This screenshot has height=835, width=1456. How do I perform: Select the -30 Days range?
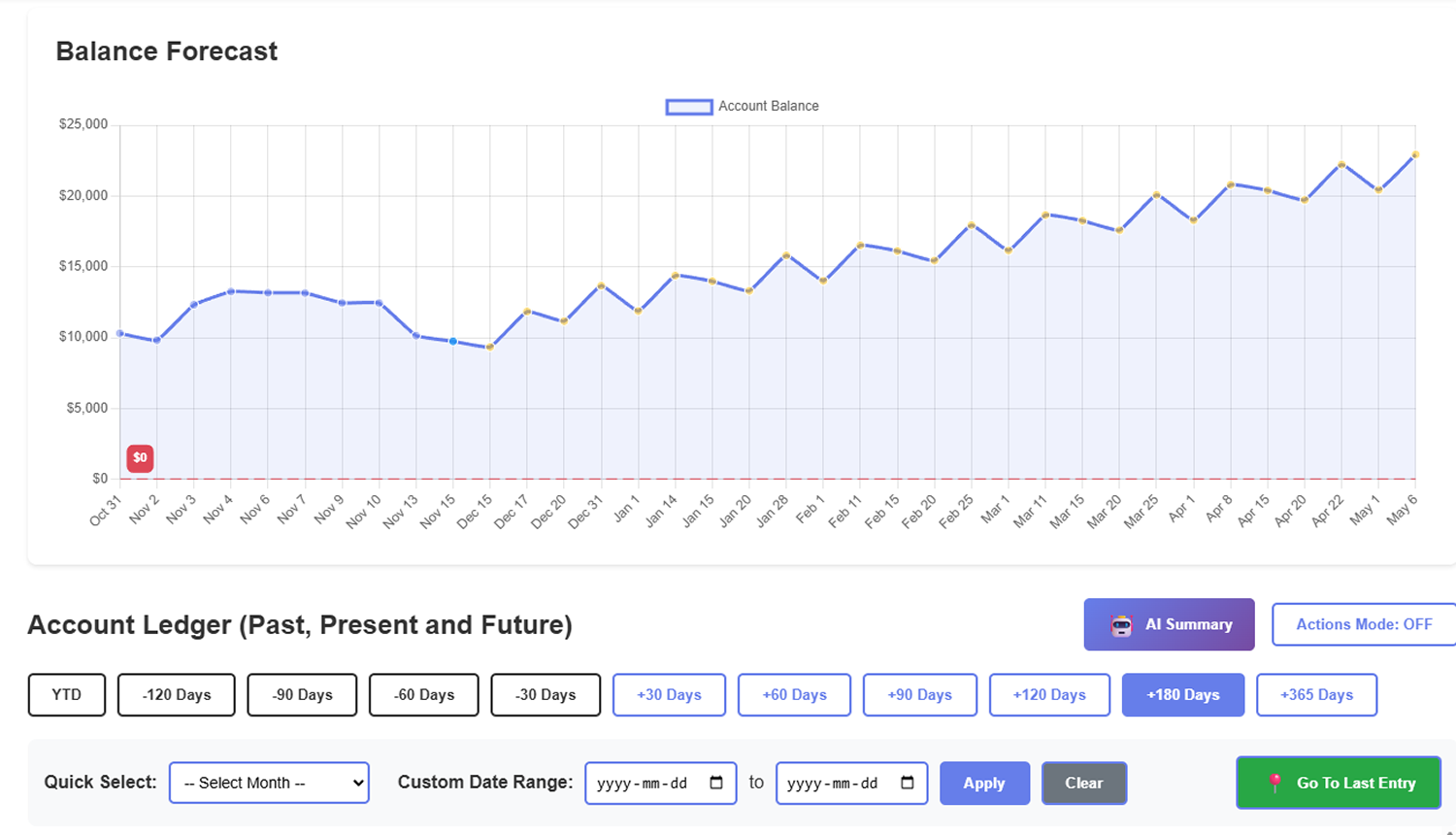[546, 694]
